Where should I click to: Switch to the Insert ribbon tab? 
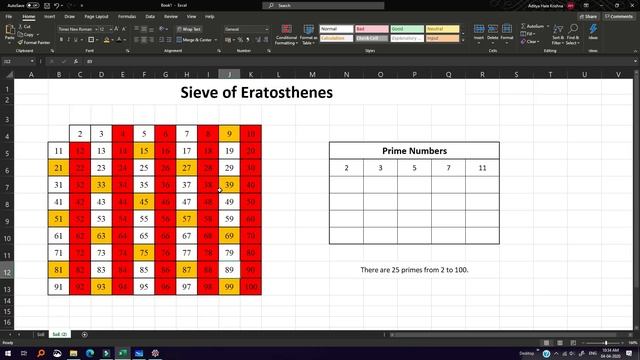coord(49,17)
